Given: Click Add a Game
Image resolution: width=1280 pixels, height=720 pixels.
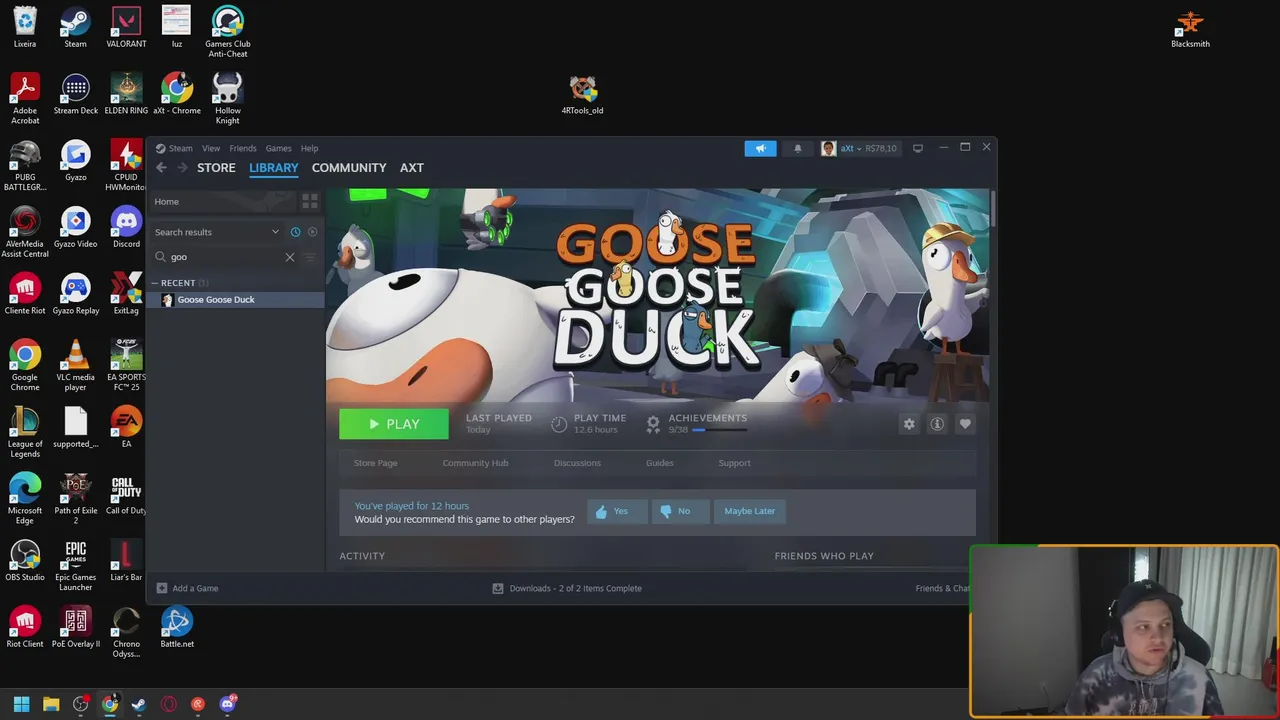Looking at the screenshot, I should click(x=187, y=588).
